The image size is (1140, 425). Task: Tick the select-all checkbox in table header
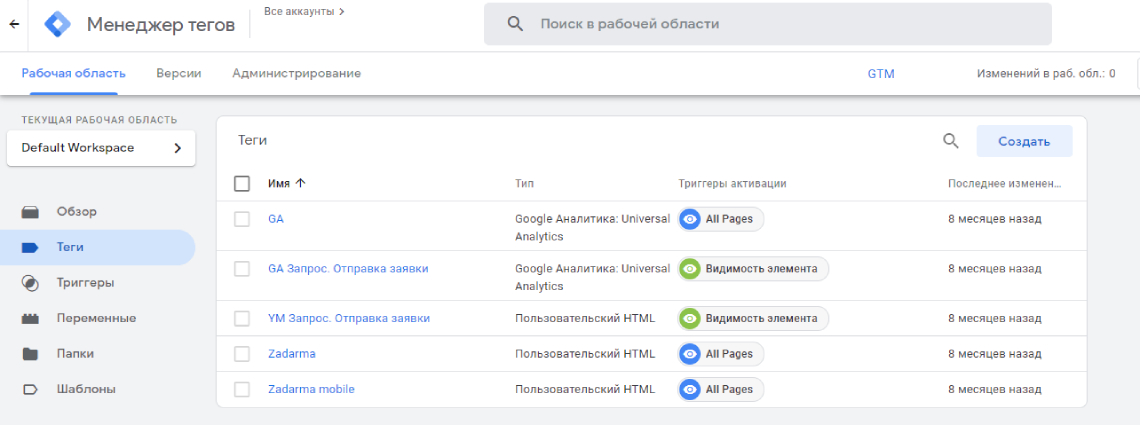[242, 184]
